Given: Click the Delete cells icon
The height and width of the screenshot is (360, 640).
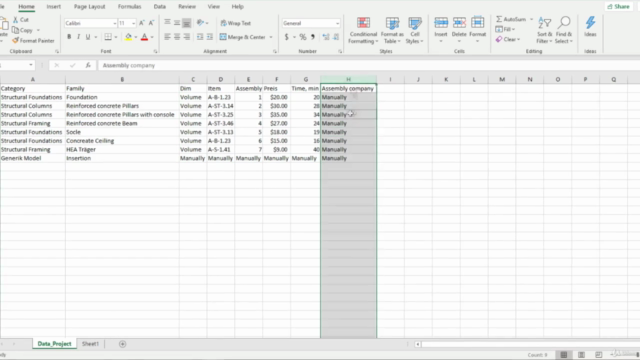Looking at the screenshot, I should pyautogui.click(x=459, y=23).
